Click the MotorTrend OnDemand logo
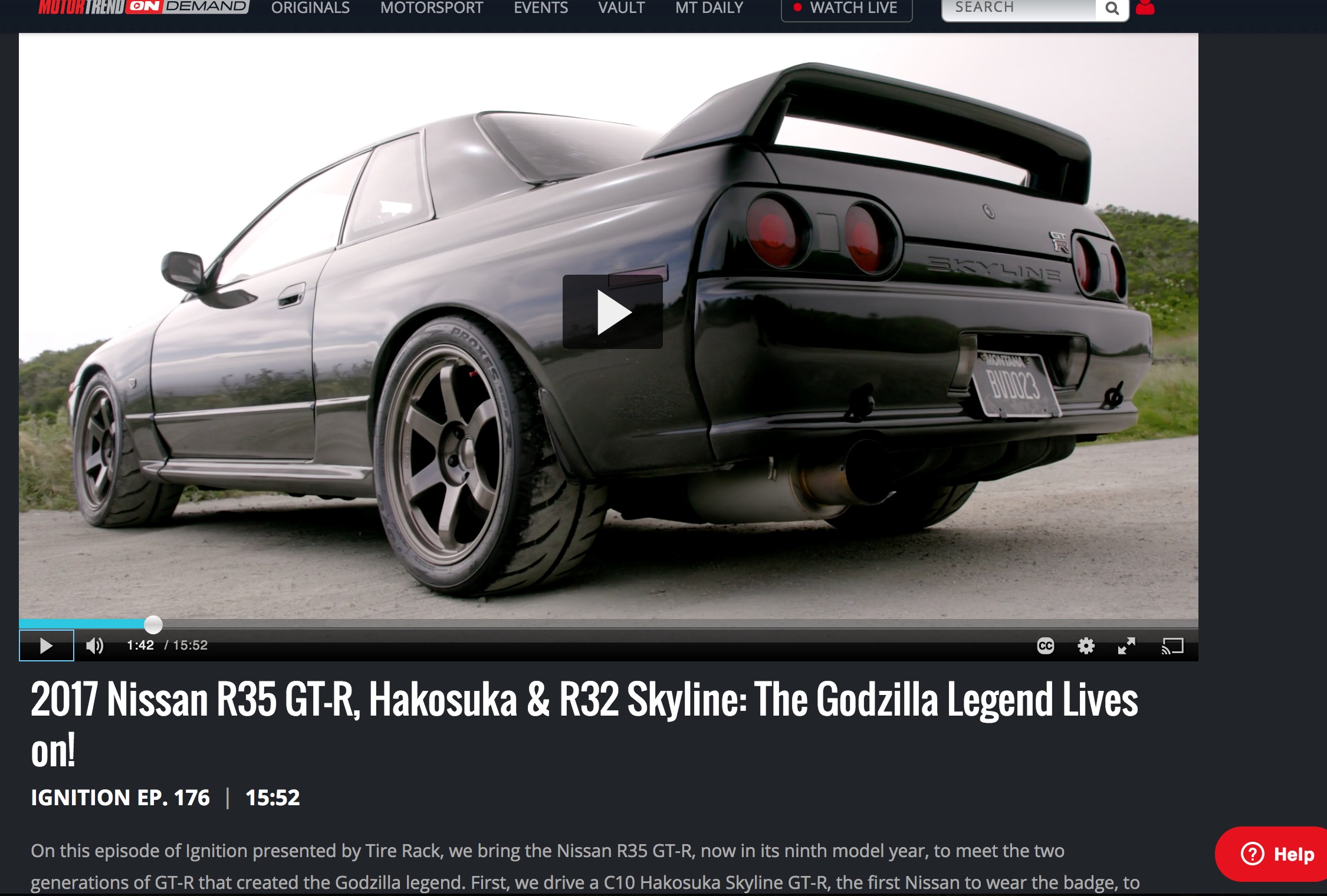1327x896 pixels. pyautogui.click(x=143, y=6)
